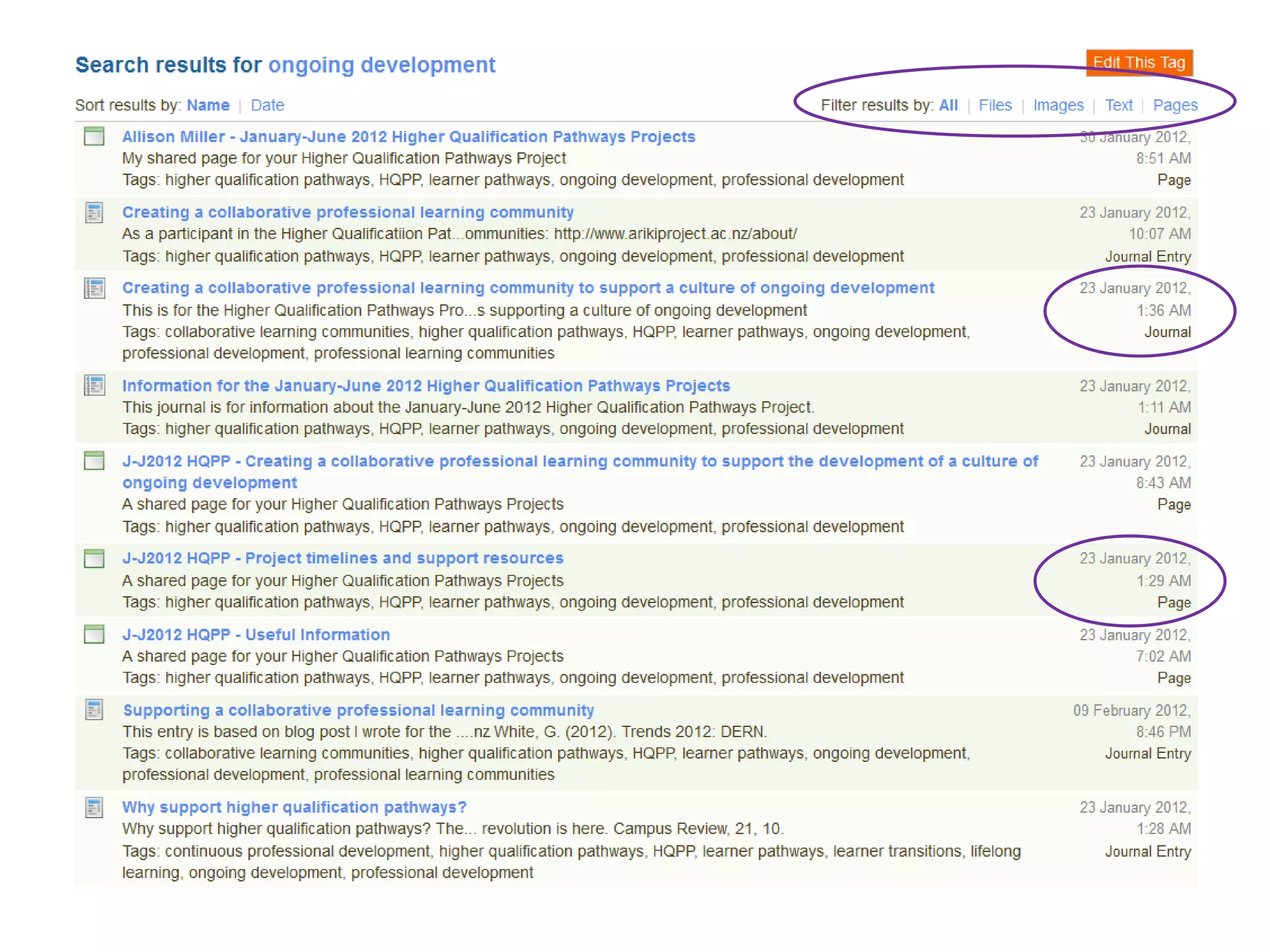Click journal entry icon beside 'Why support higher qualification pathways?'
The height and width of the screenshot is (952, 1270).
pos(94,807)
